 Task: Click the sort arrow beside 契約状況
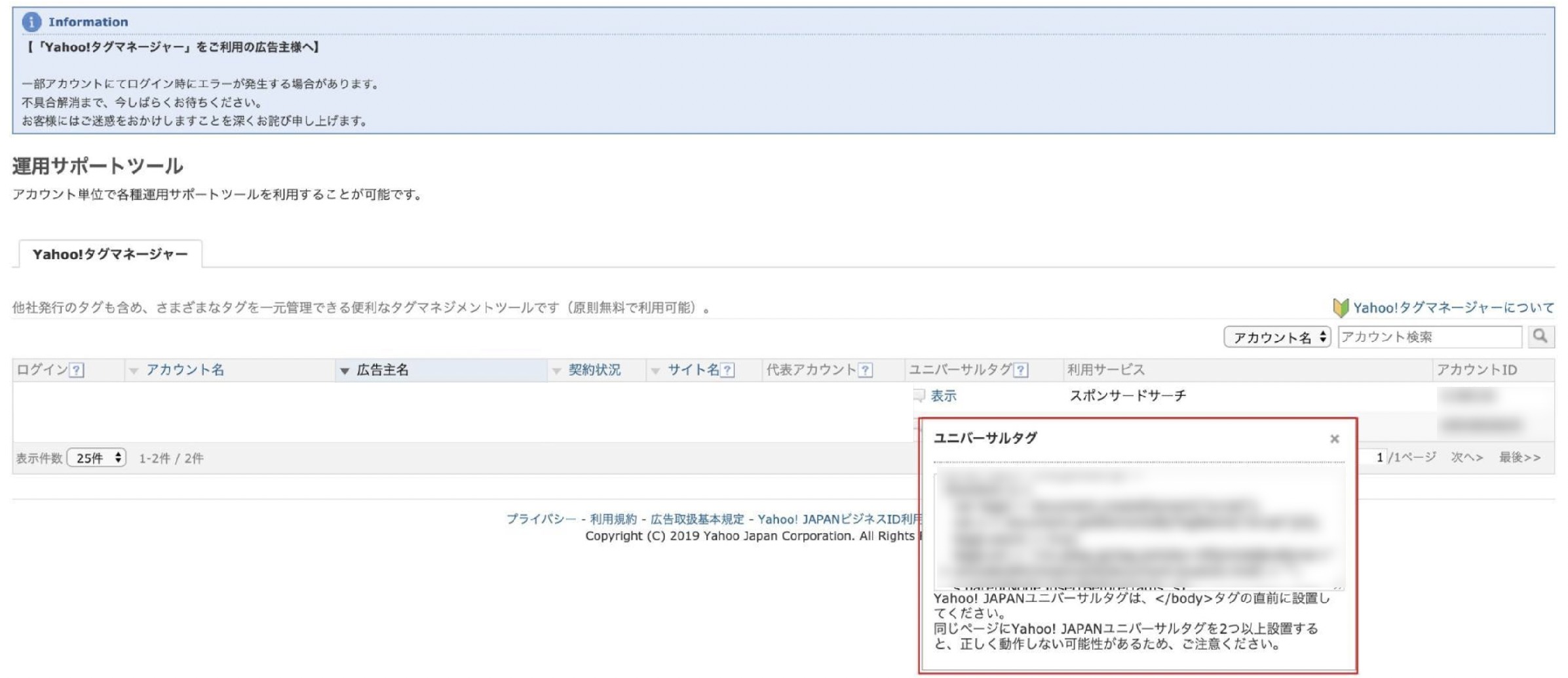point(557,371)
